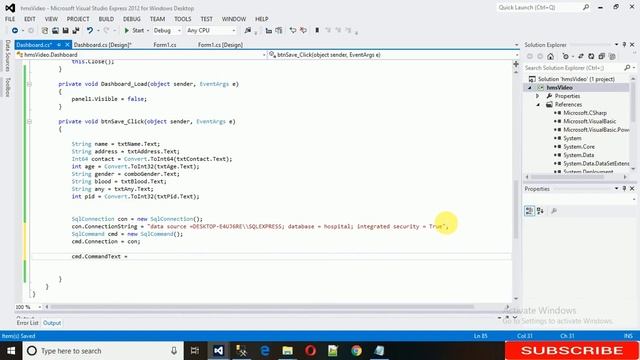The width and height of the screenshot is (640, 360).
Task: Open the BUILD menu
Action: click(x=106, y=19)
